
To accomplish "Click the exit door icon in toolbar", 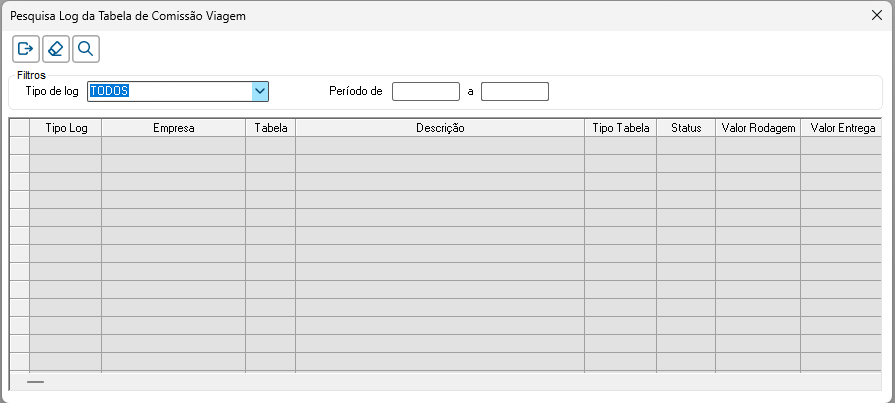I will click(26, 48).
